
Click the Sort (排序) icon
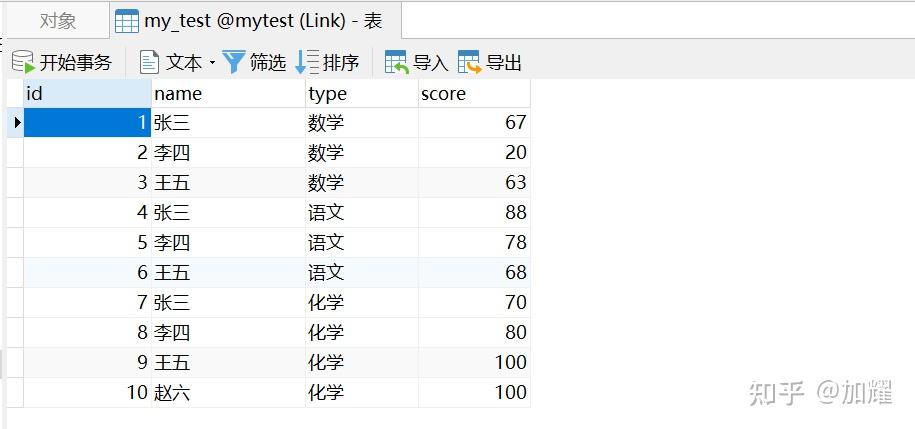pos(307,63)
